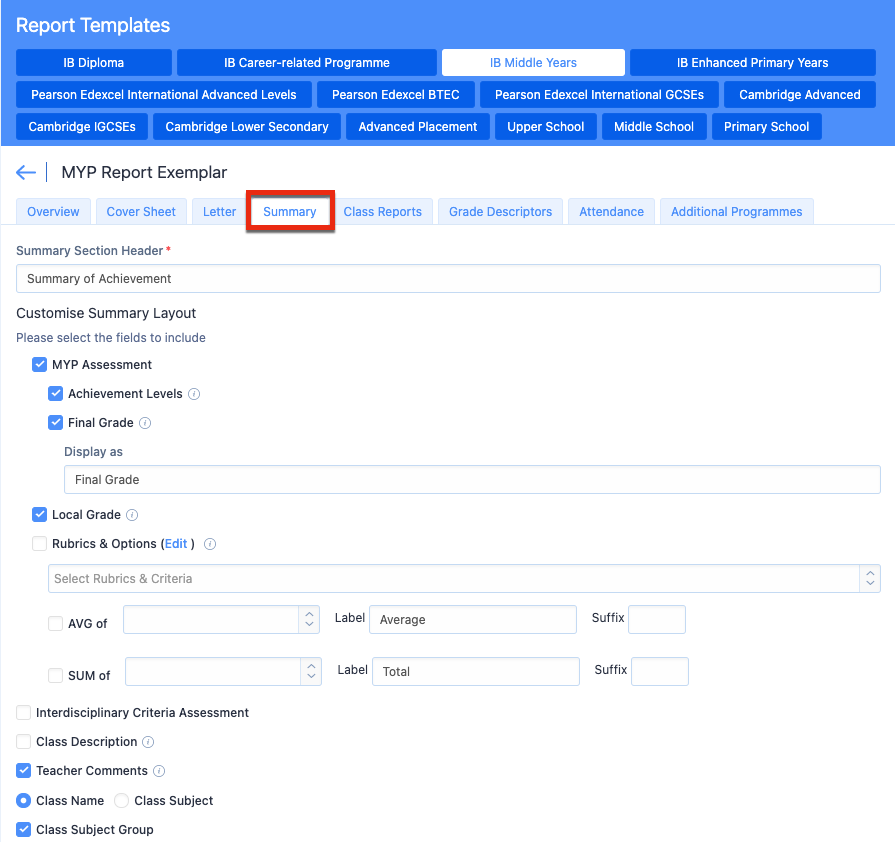The width and height of the screenshot is (895, 842).
Task: Show info icon next to Rubrics & Options
Action: (x=210, y=544)
